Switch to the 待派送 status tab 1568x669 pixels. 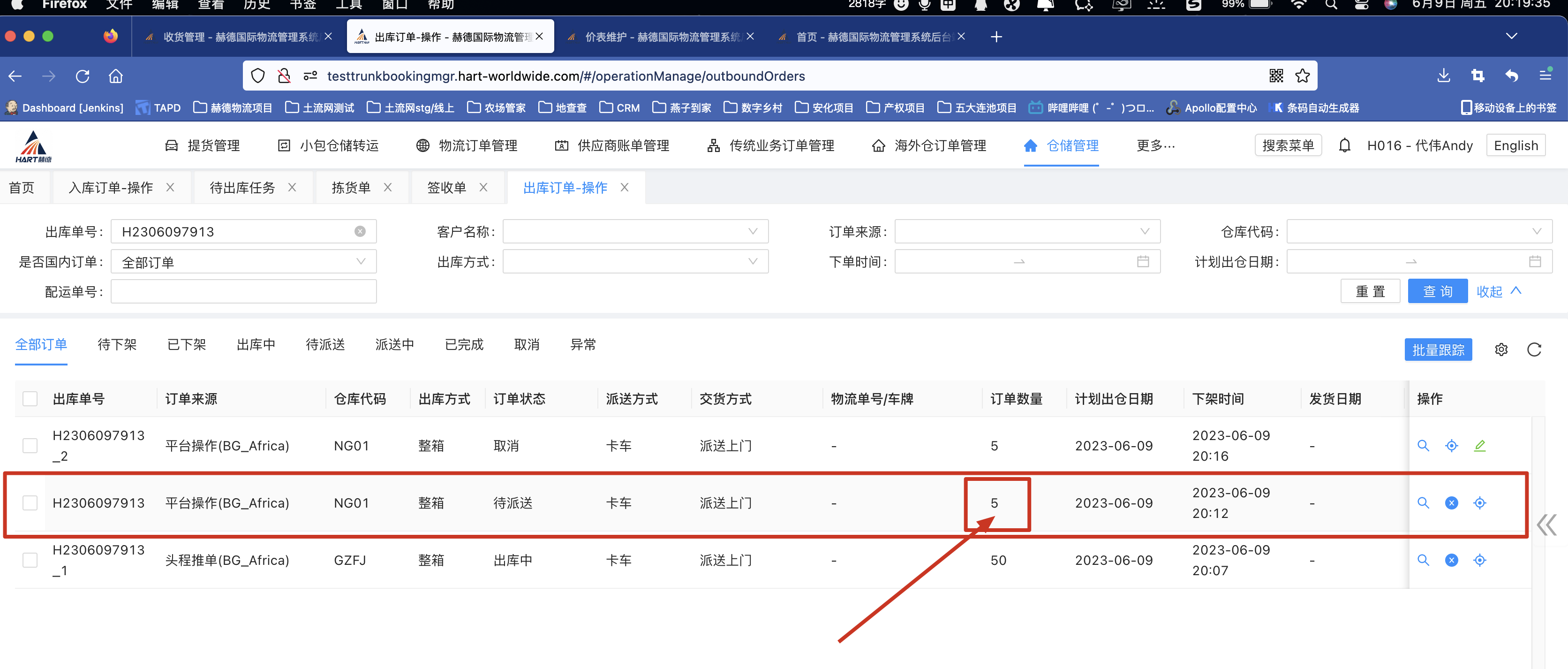click(325, 345)
